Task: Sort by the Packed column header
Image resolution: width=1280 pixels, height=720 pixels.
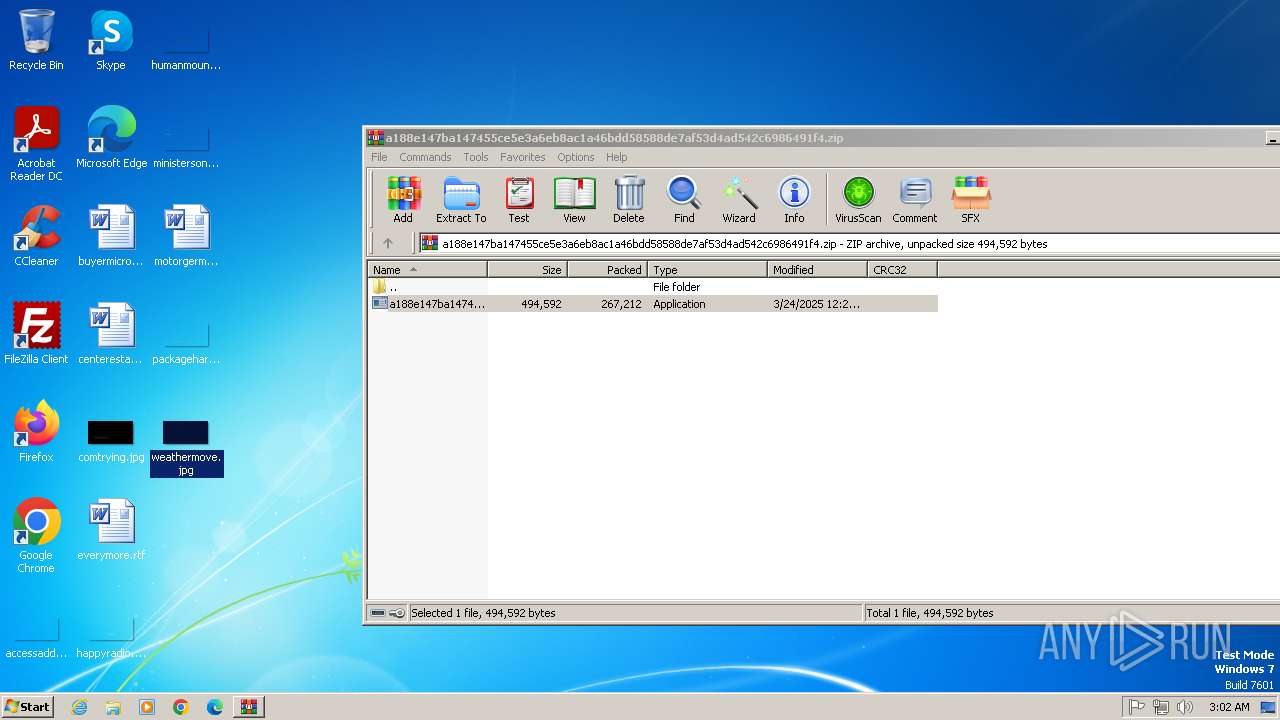Action: pos(608,270)
